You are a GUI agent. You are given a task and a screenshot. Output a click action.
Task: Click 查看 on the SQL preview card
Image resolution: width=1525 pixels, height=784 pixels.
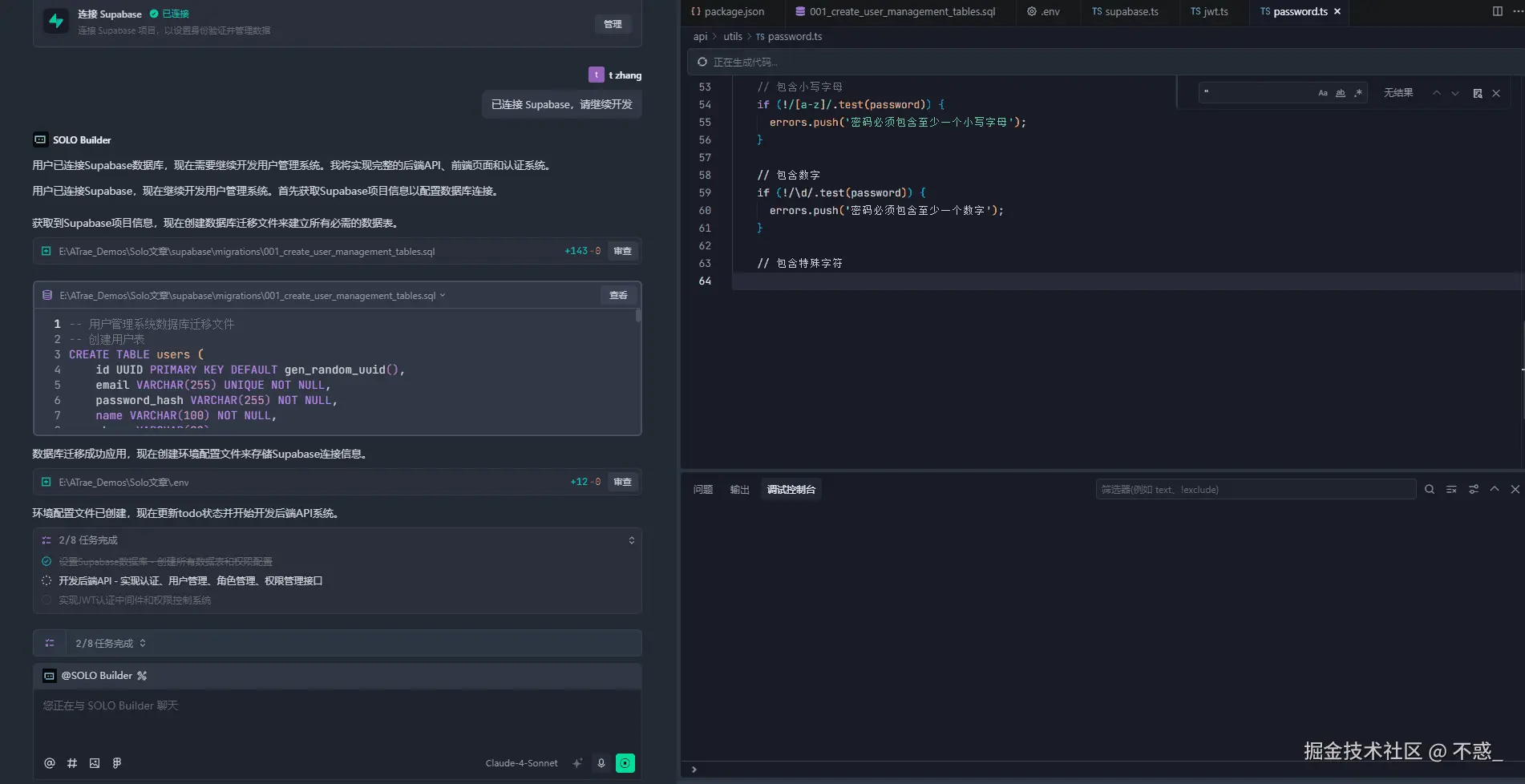[x=618, y=295]
